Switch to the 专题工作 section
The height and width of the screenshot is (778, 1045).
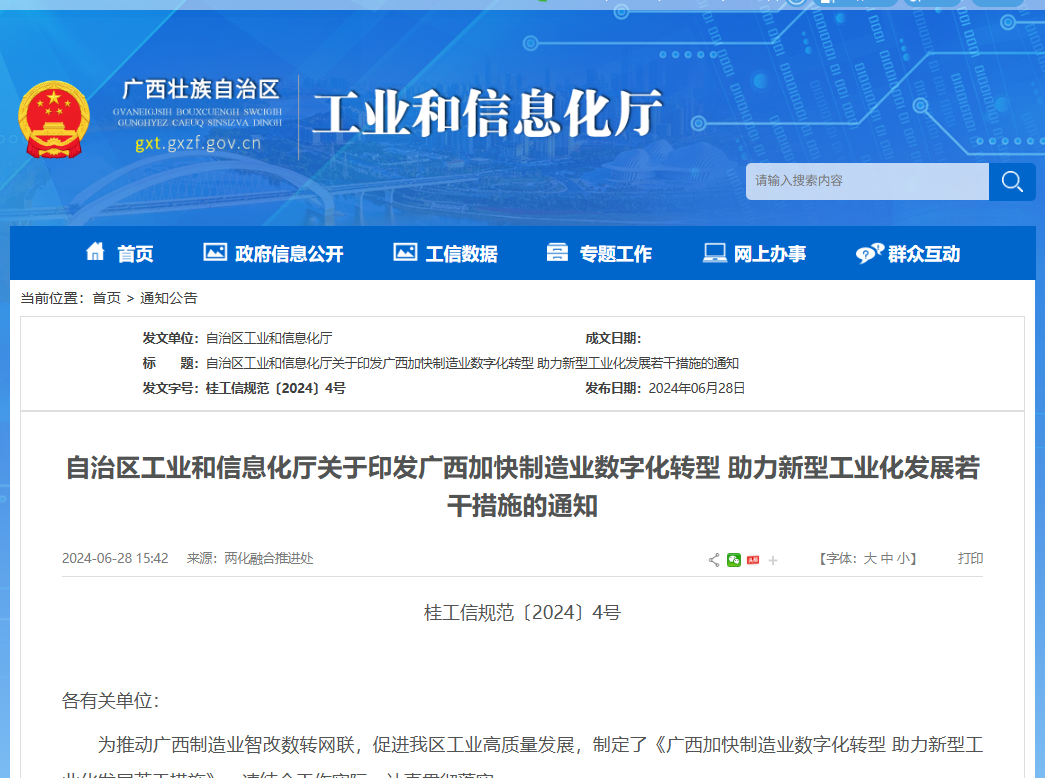click(x=615, y=253)
